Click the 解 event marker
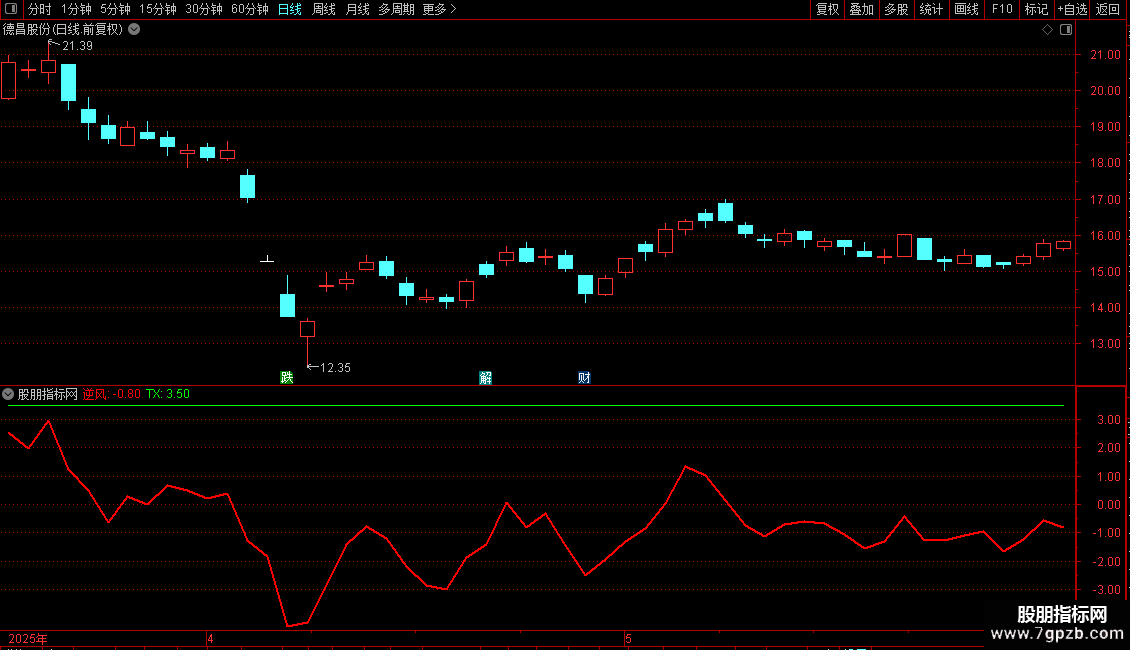 pyautogui.click(x=486, y=378)
